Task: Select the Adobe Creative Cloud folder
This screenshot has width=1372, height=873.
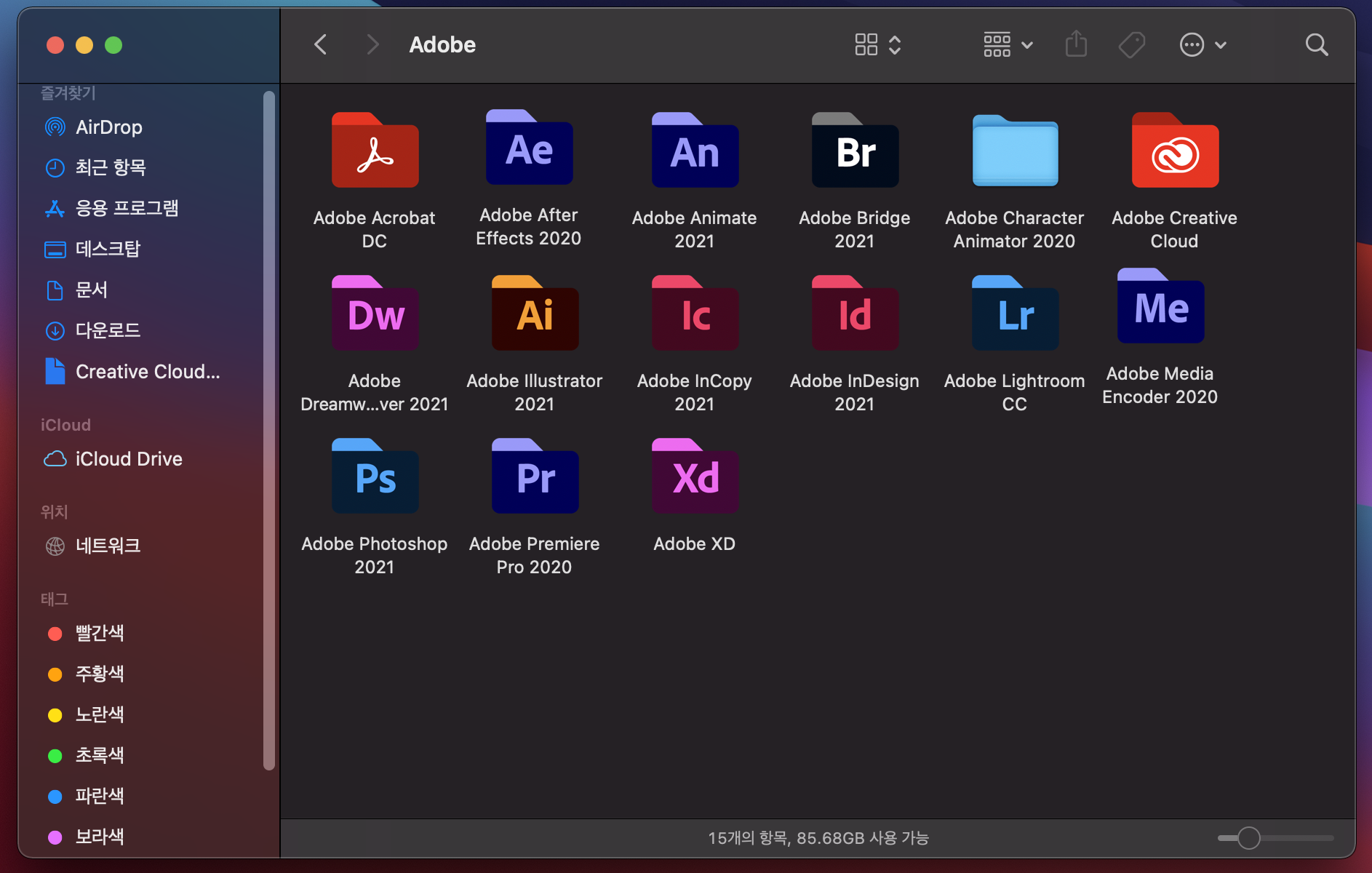Action: pos(1175,151)
